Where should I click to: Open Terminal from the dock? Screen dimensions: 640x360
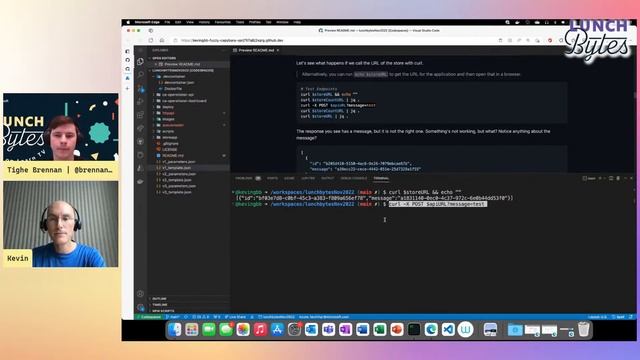click(414, 329)
